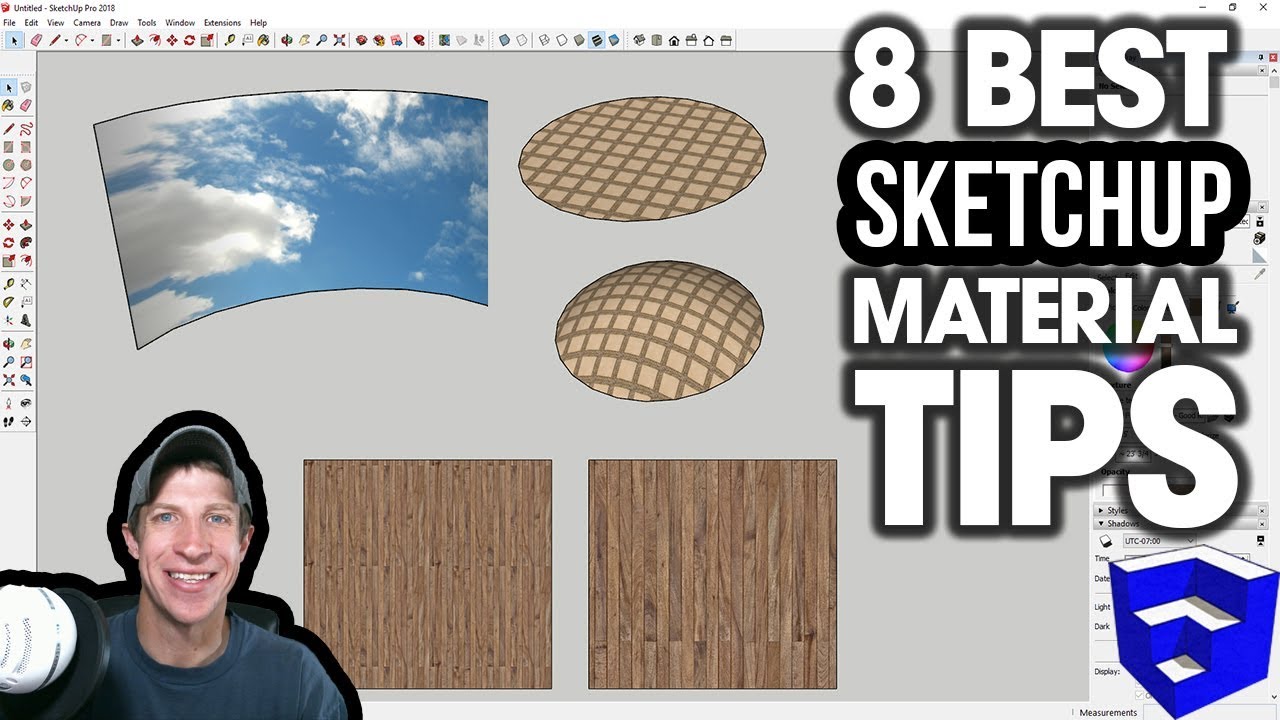Select the Axes tool
Viewport: 1280px width, 720px height.
9,321
